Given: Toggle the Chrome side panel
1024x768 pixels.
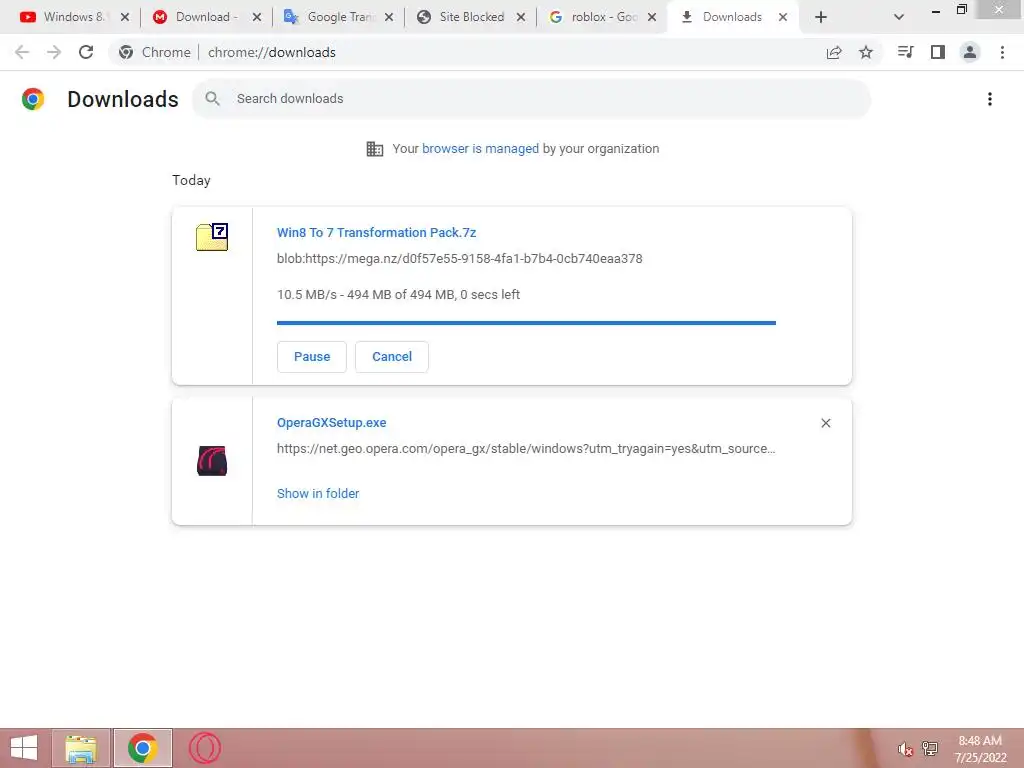Looking at the screenshot, I should click(x=938, y=52).
